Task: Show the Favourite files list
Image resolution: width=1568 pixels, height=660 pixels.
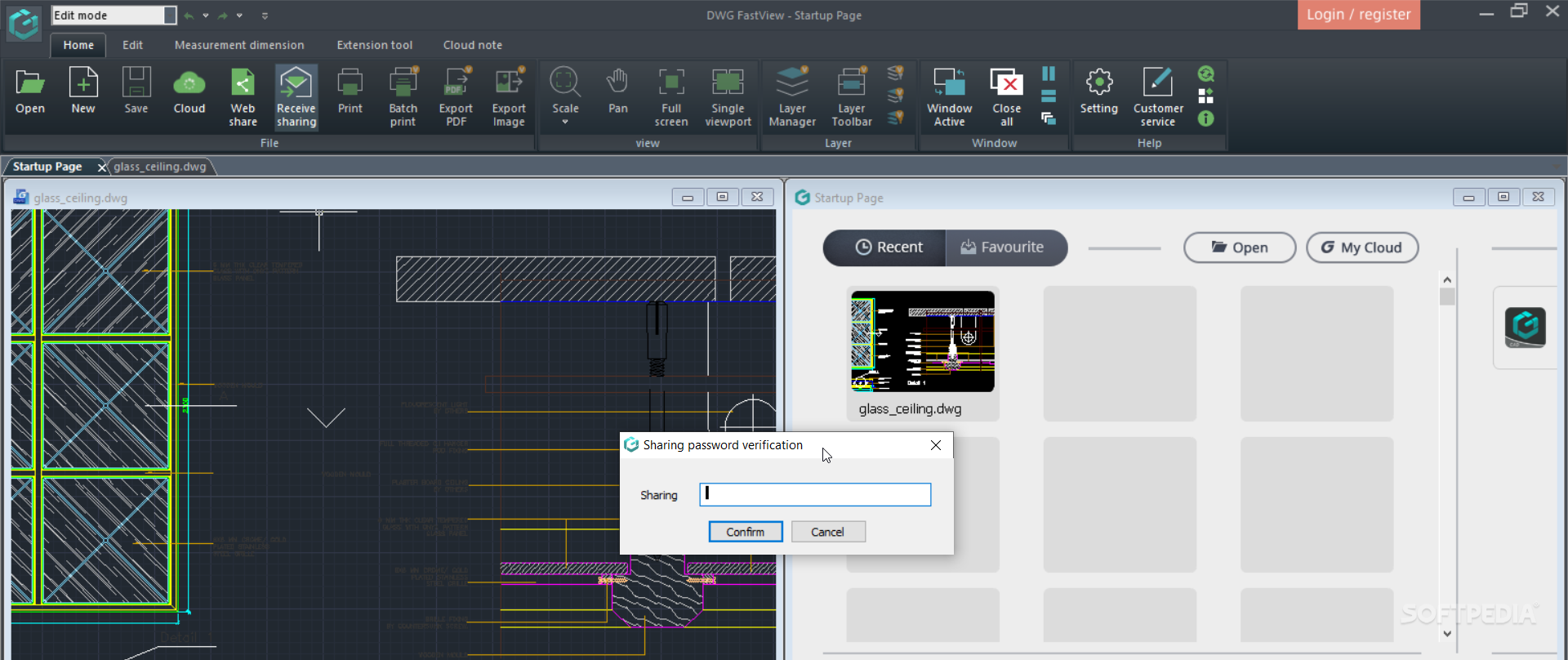Action: [x=1006, y=247]
